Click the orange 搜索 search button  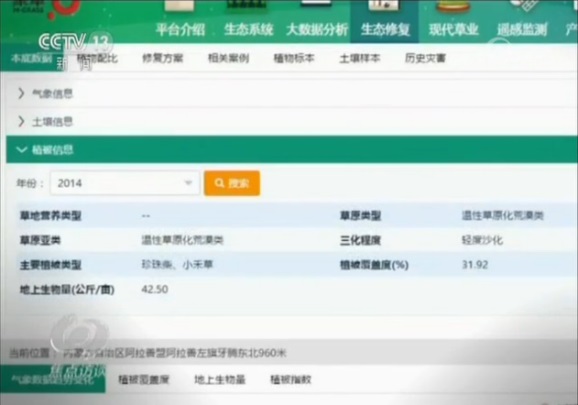tap(232, 183)
